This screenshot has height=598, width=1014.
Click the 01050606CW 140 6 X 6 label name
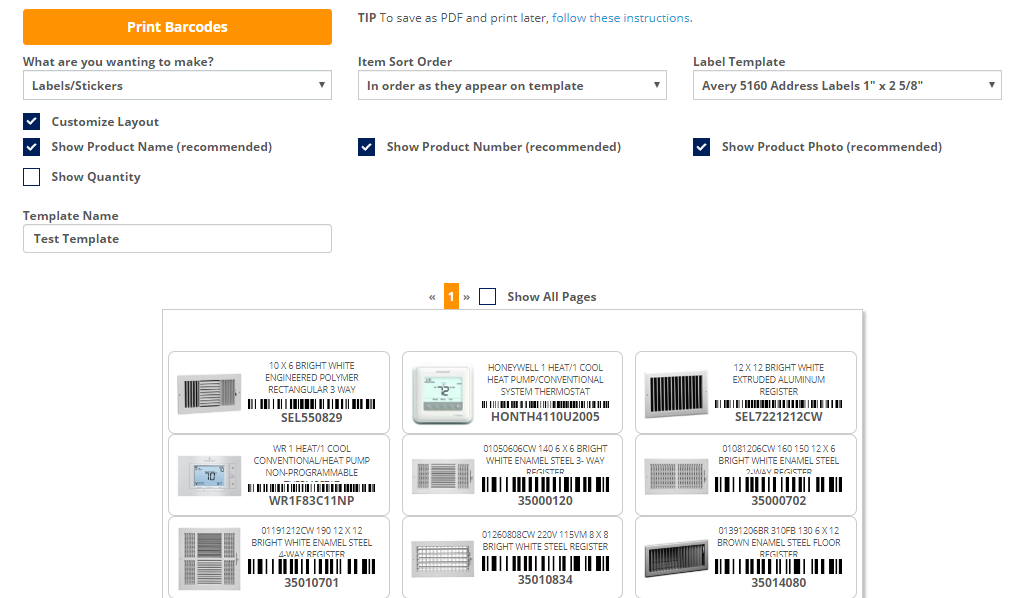click(545, 460)
